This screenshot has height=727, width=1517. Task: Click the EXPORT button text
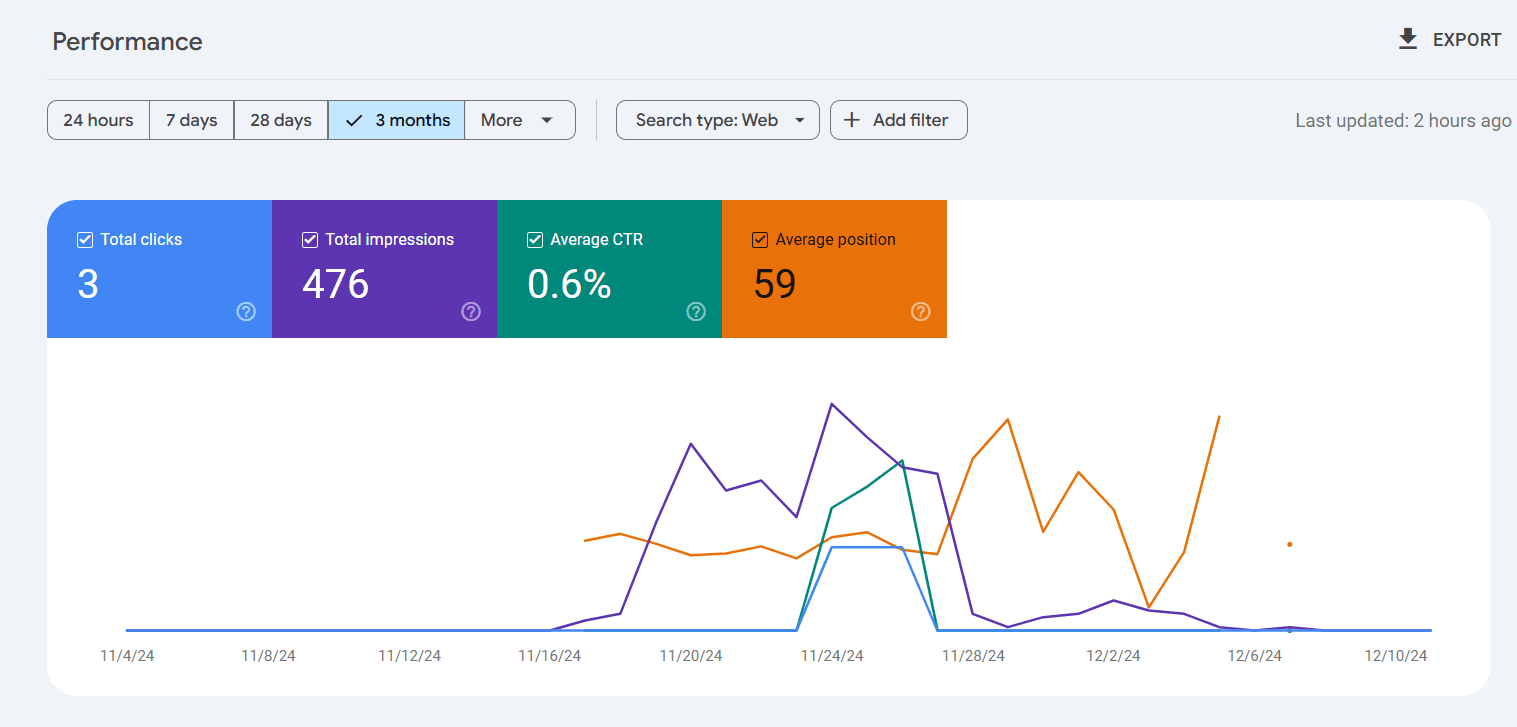[1466, 40]
